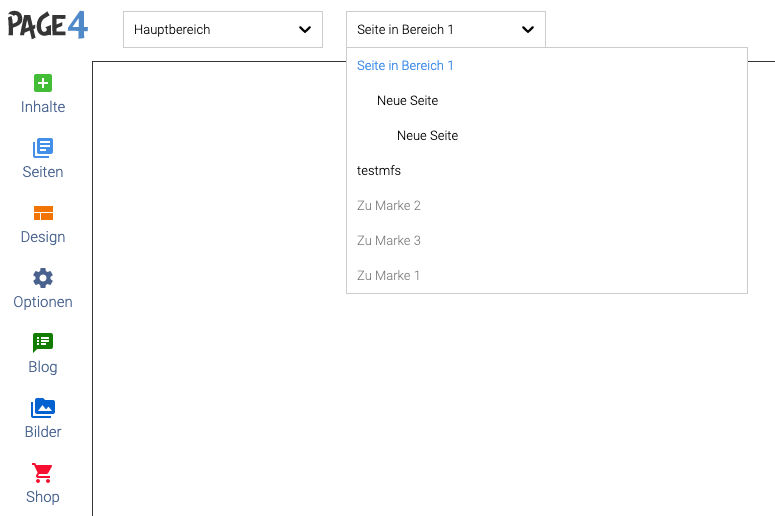
Task: Click the Seite in Bereich 1 chevron arrow
Action: click(528, 30)
